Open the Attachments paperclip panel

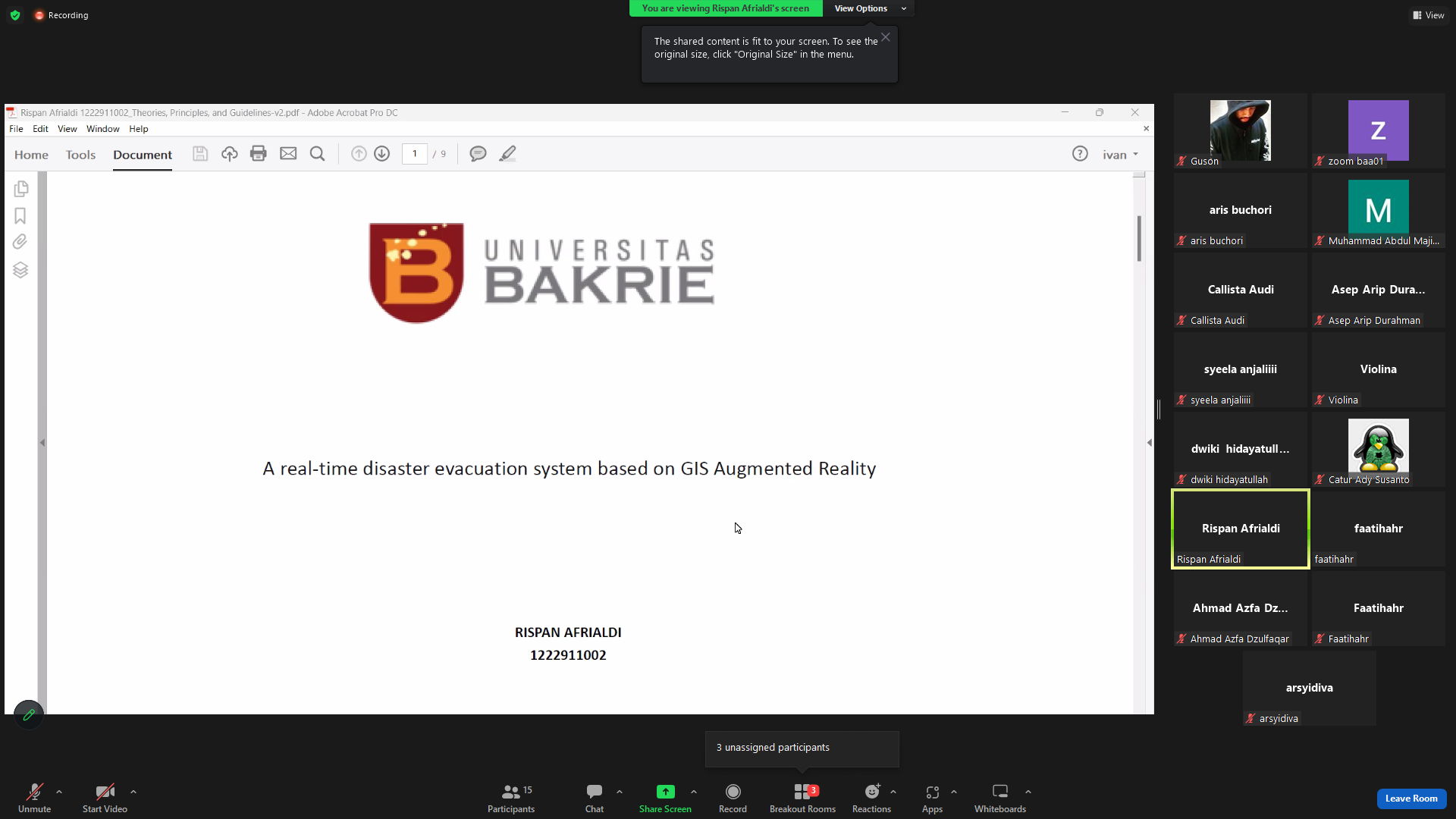tap(20, 242)
